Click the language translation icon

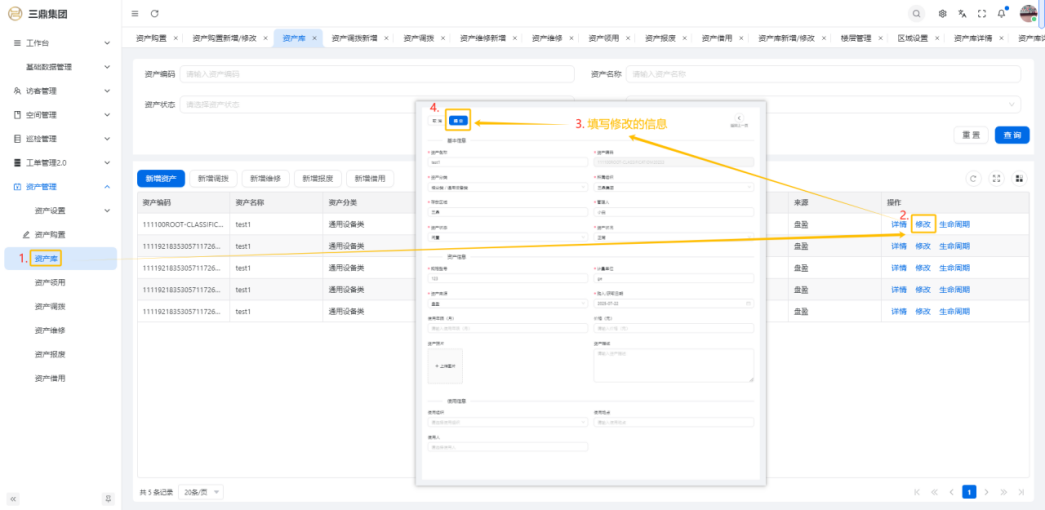[x=962, y=14]
